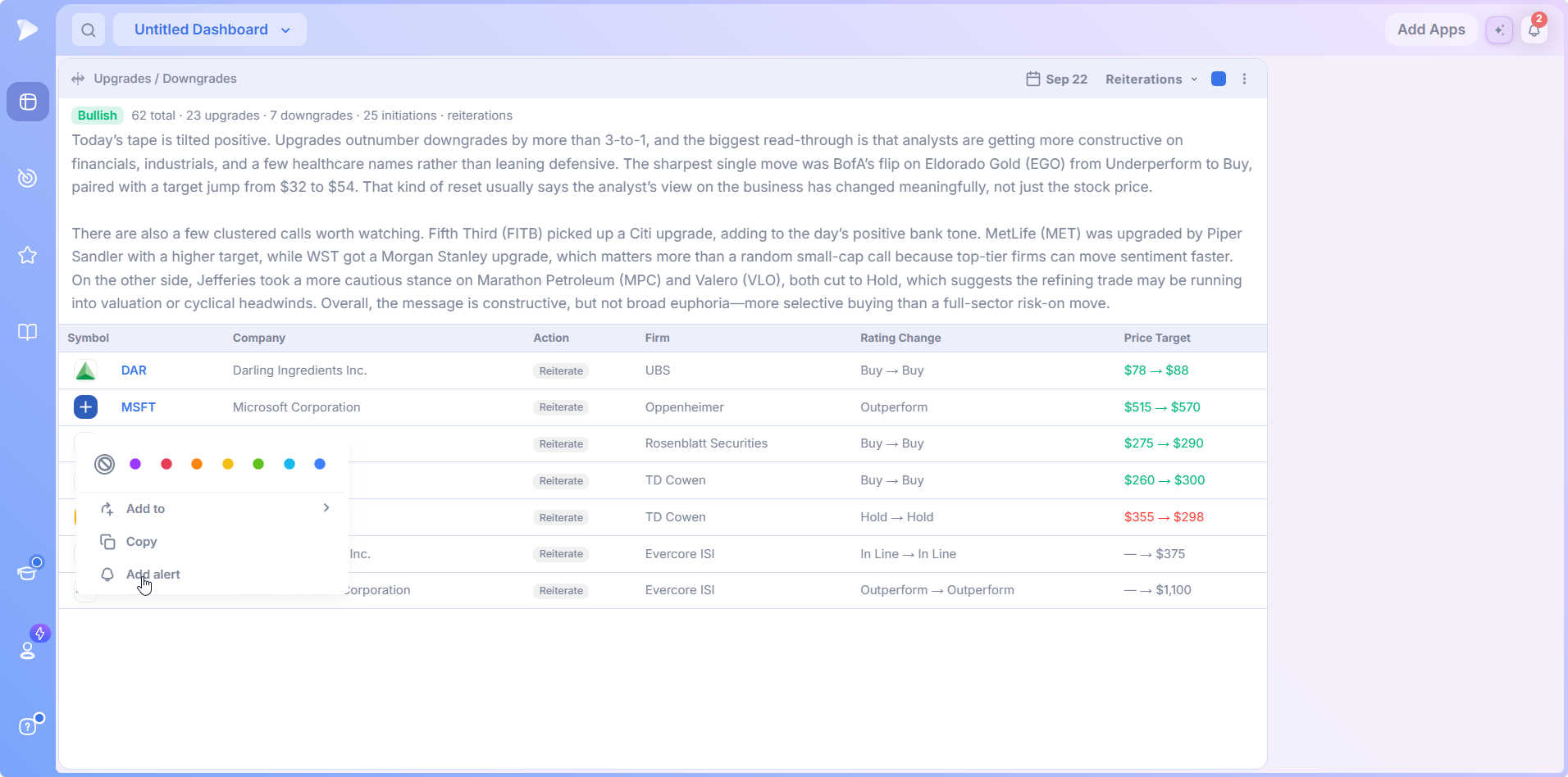Click the In Line → In Line rating
Image resolution: width=1568 pixels, height=777 pixels.
(x=908, y=554)
